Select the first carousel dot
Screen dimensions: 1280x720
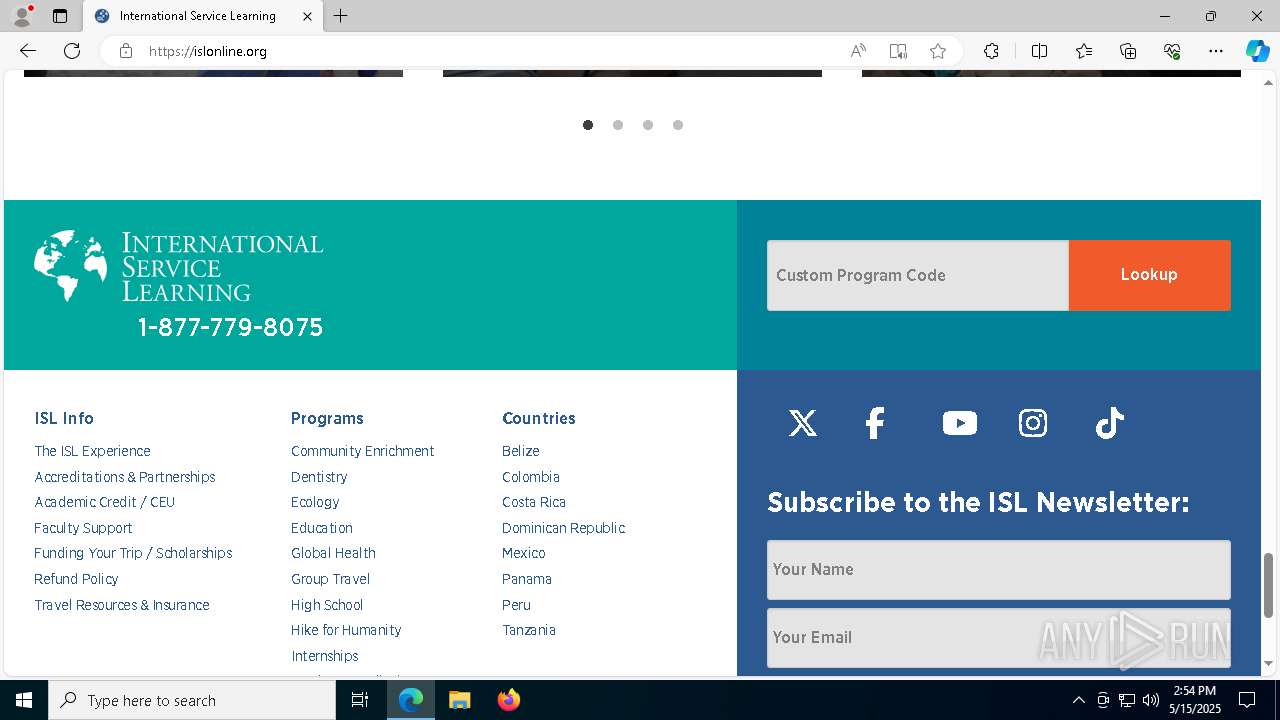[x=588, y=125]
